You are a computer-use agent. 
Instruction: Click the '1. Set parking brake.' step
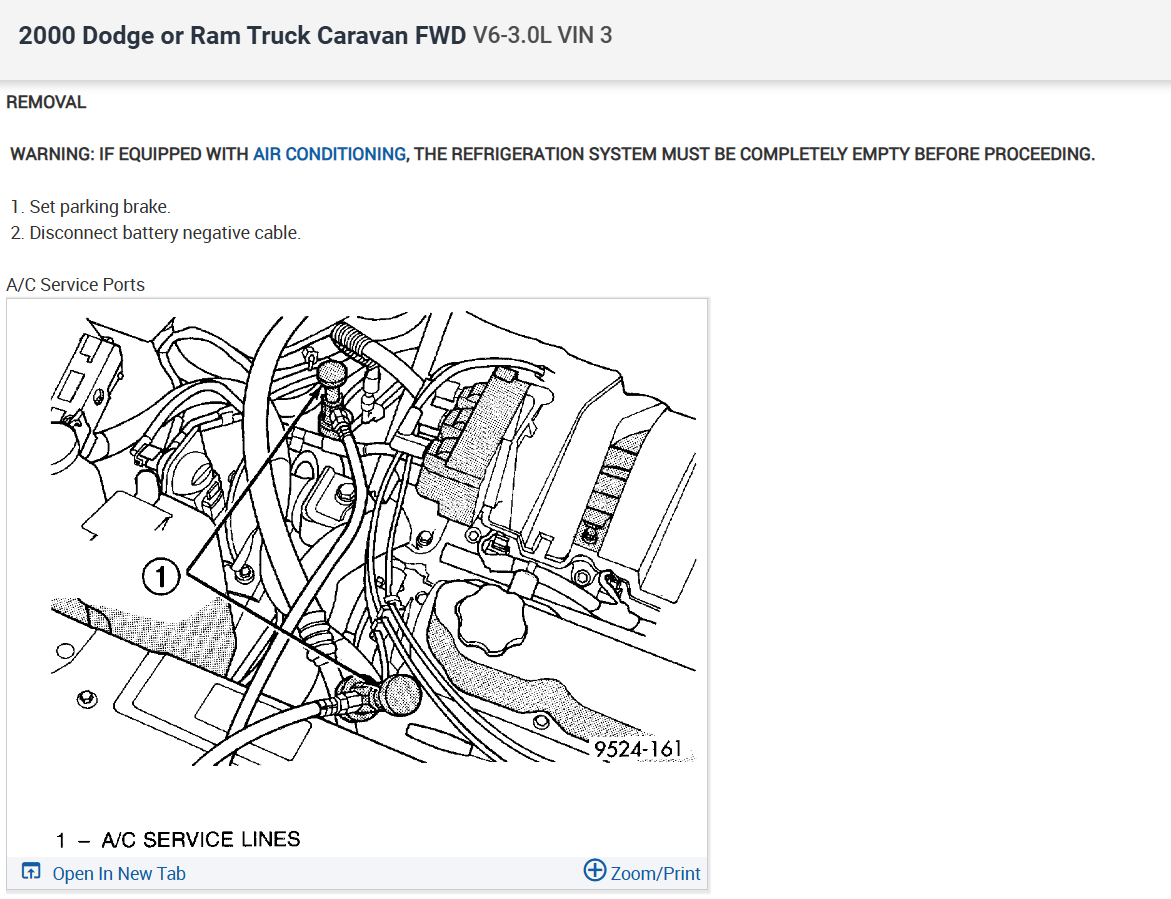point(90,207)
